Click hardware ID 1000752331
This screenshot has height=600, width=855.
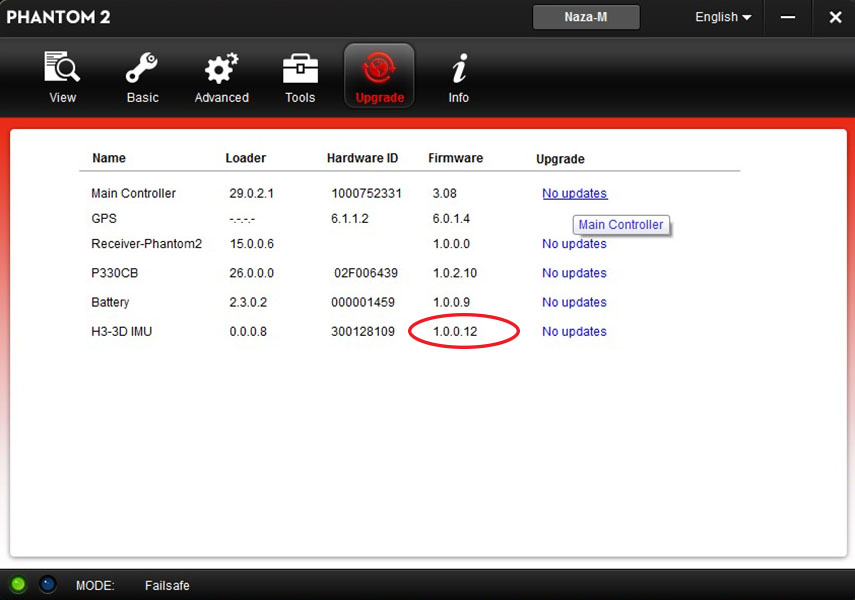(366, 193)
